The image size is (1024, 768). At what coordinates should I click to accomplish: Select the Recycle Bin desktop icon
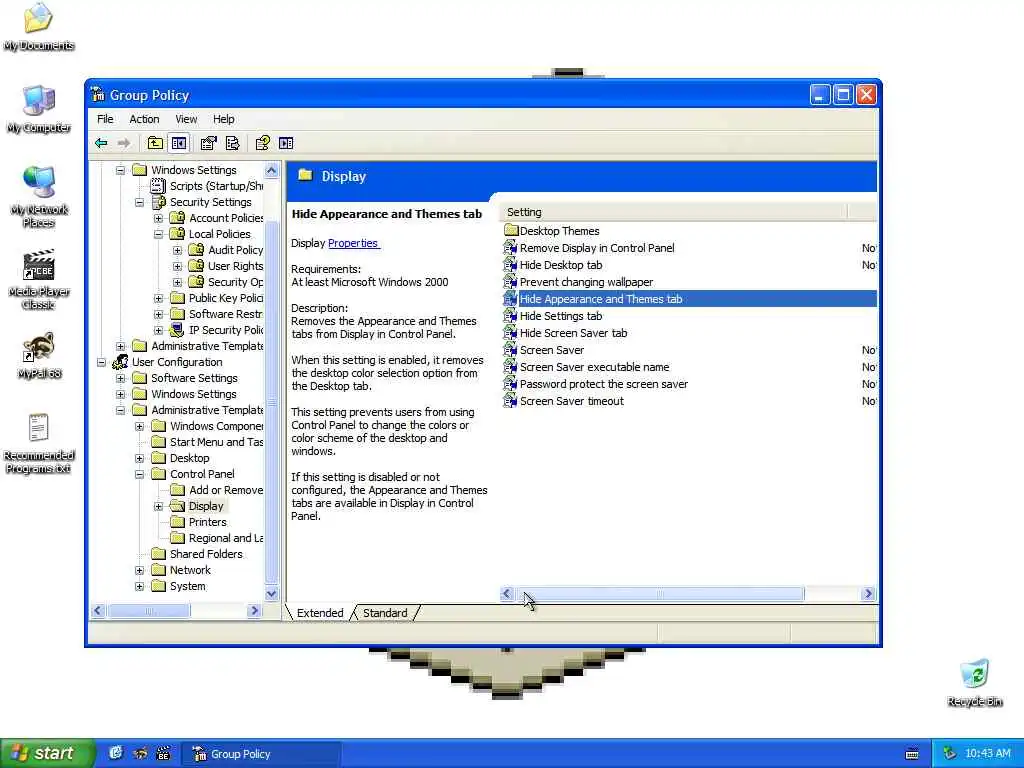click(974, 682)
